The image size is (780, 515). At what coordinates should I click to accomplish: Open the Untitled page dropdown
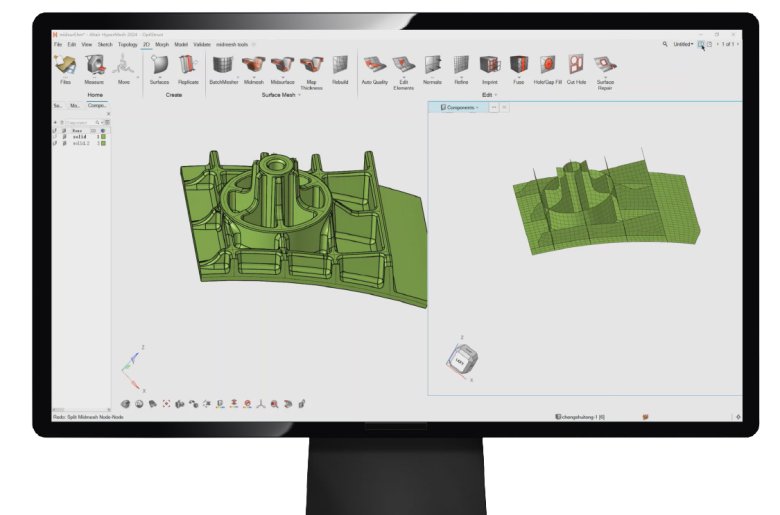[x=682, y=44]
